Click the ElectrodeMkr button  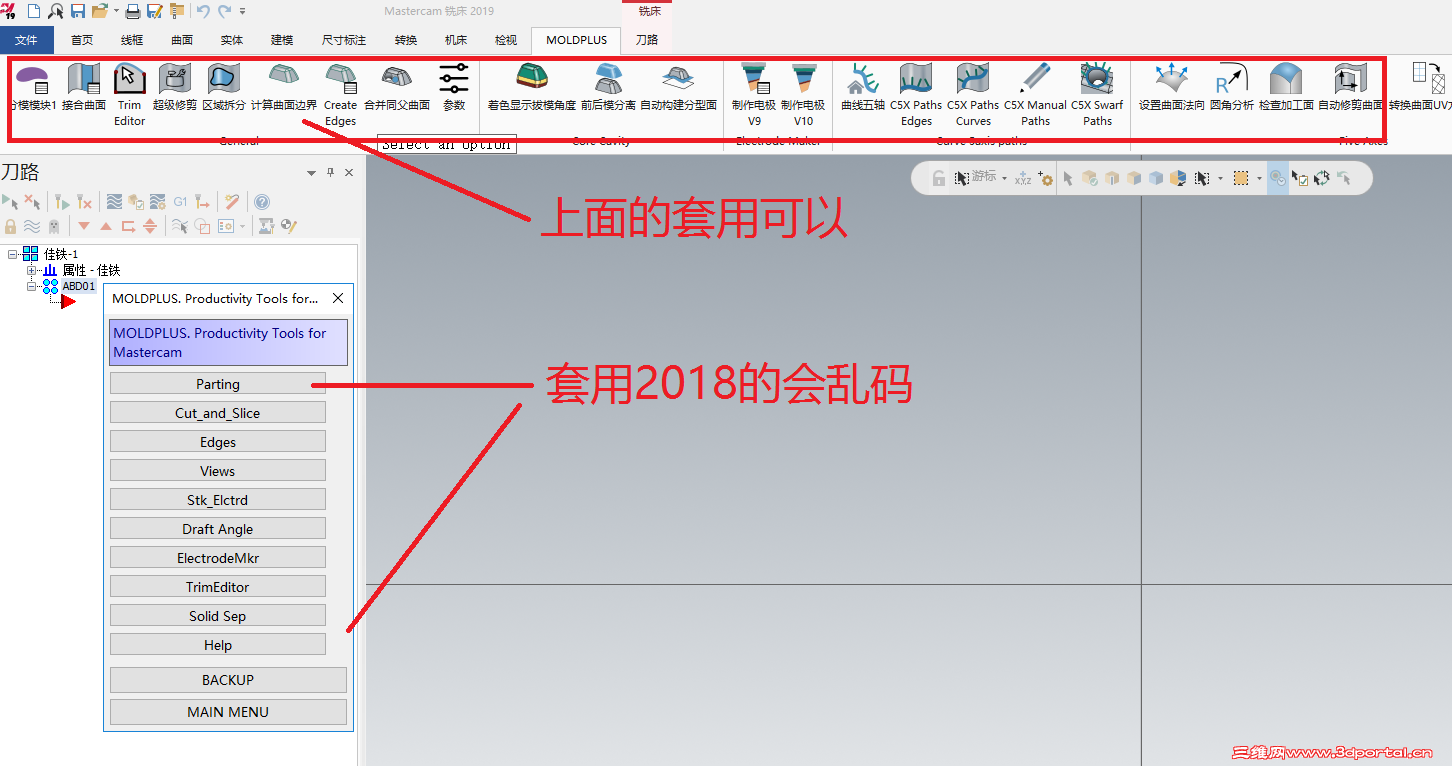coord(218,558)
